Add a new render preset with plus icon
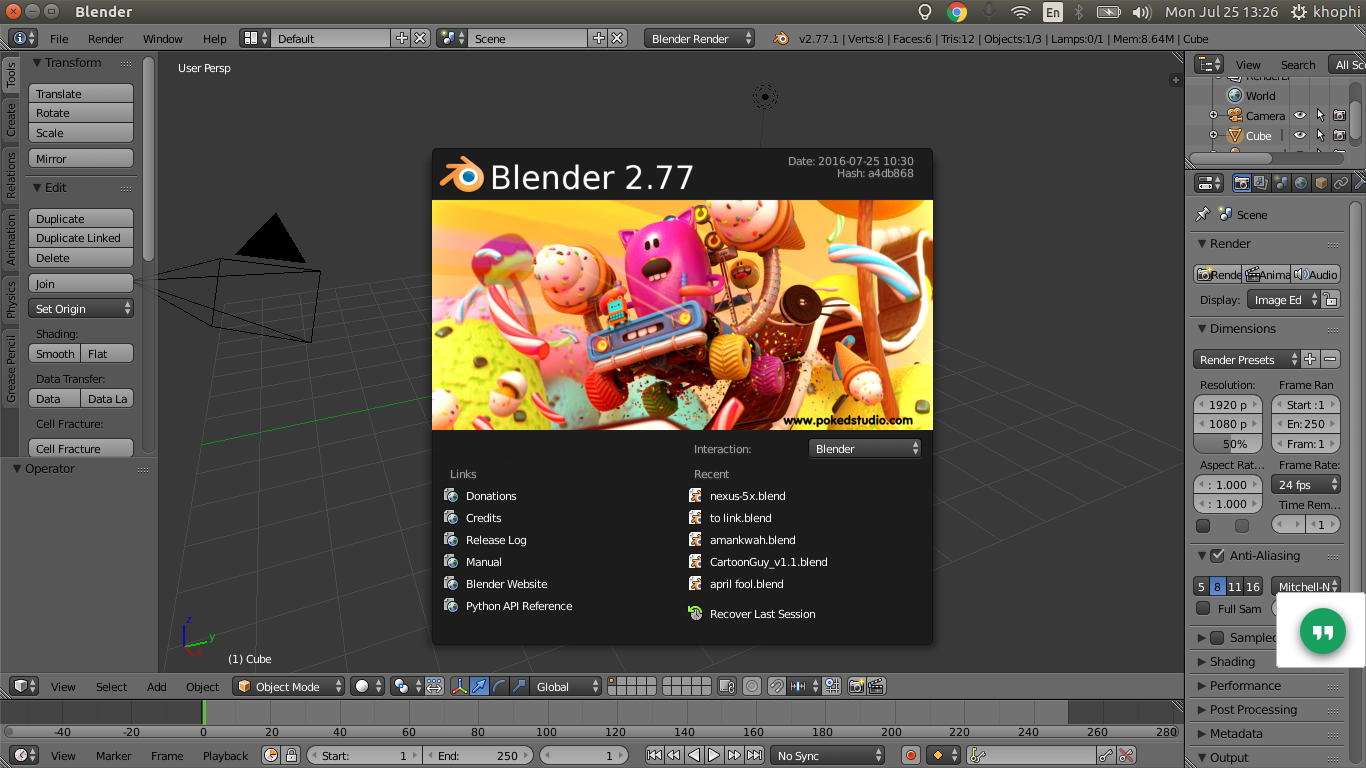 1310,359
